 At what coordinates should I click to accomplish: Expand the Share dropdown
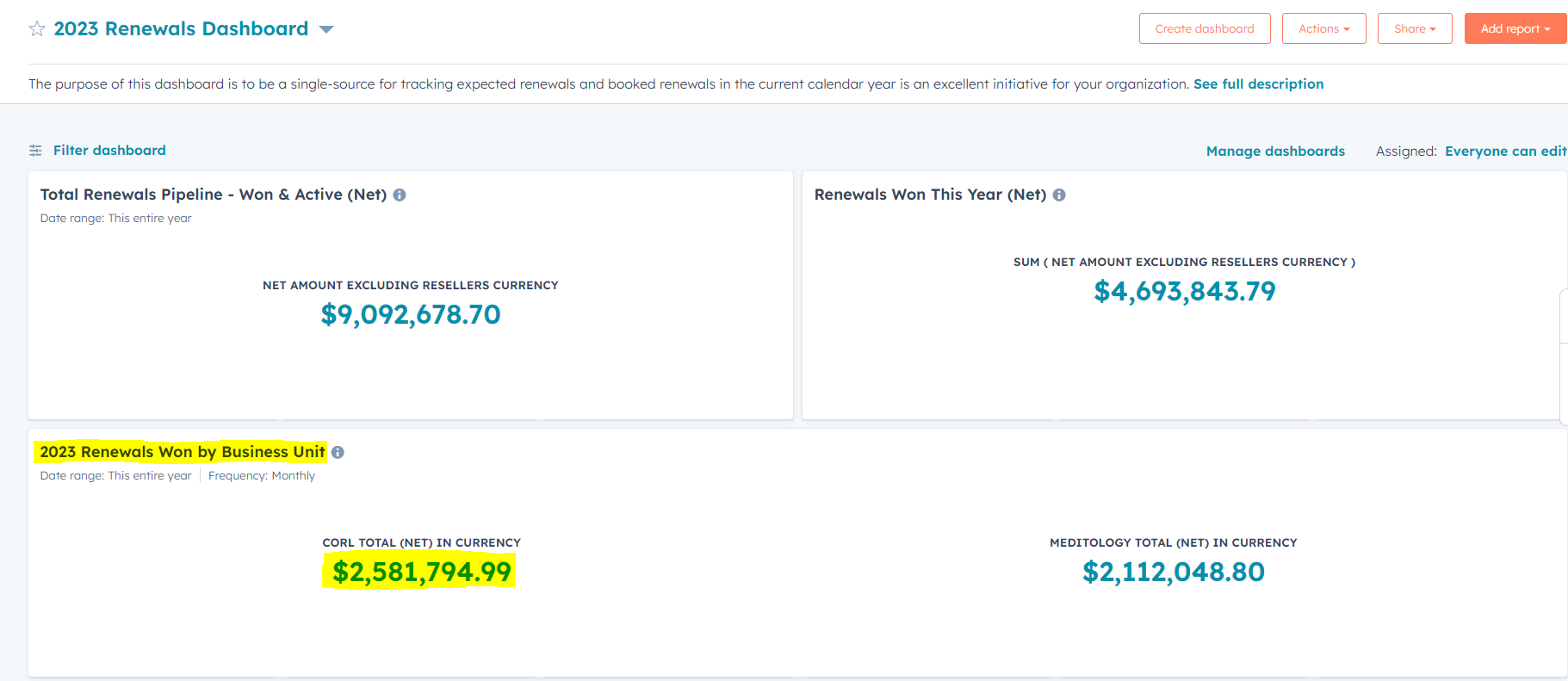tap(1414, 28)
